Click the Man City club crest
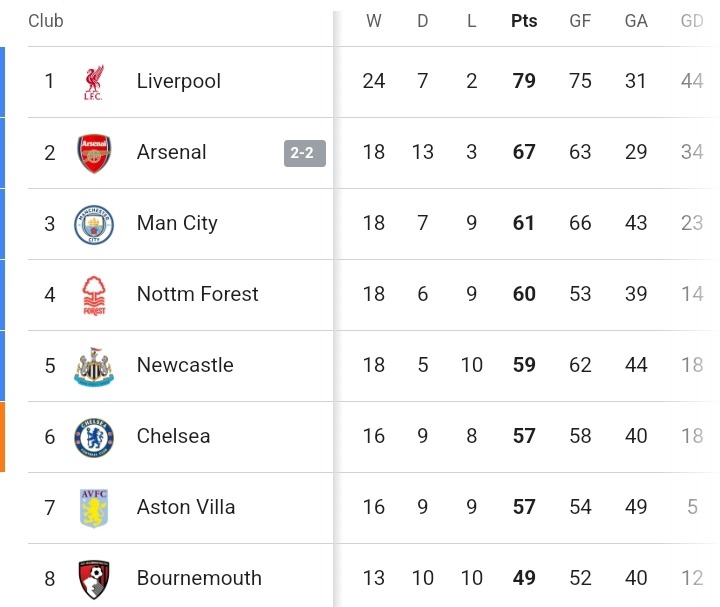This screenshot has width=720, height=607. (x=94, y=225)
